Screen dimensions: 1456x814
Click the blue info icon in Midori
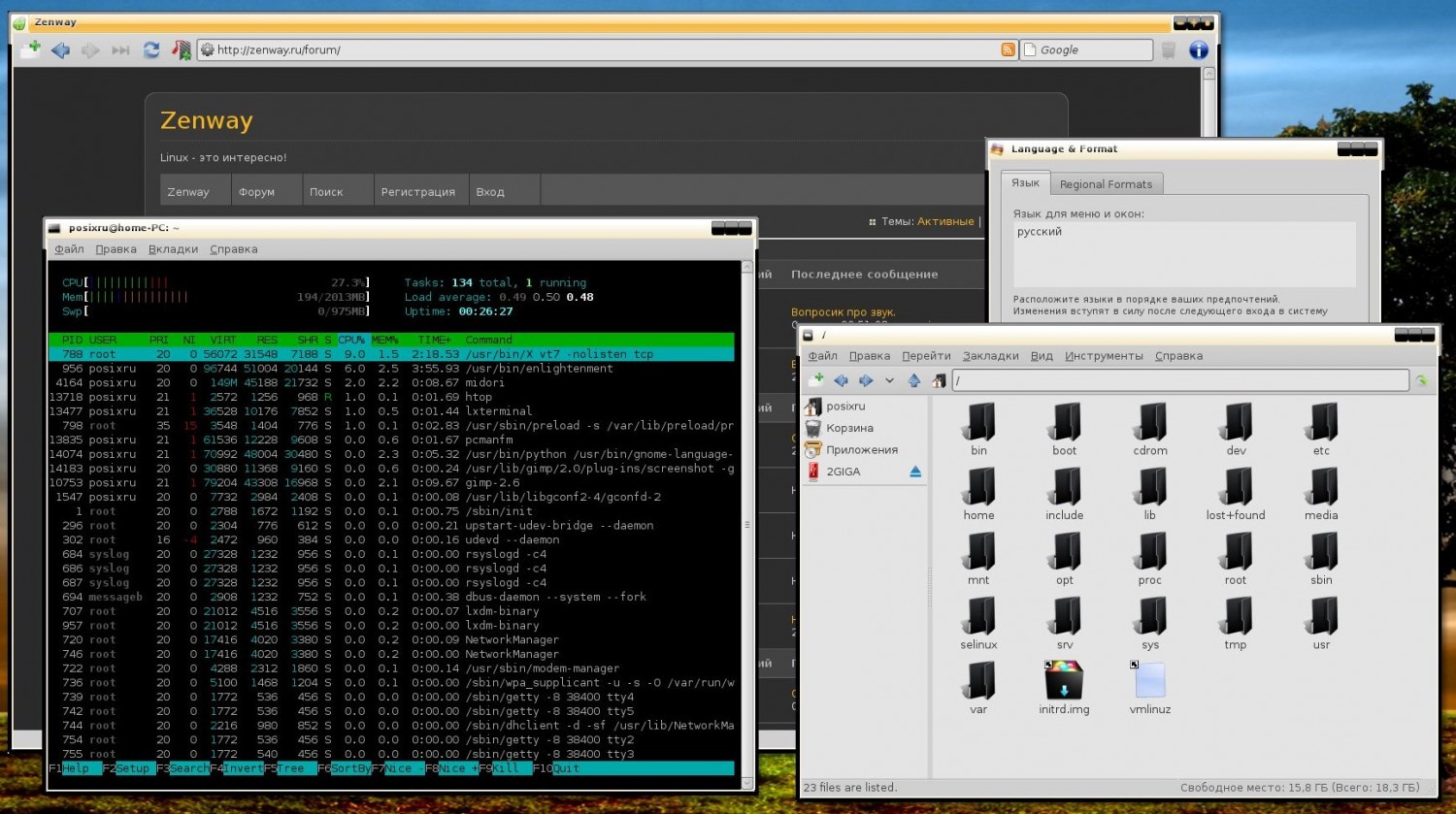tap(1199, 49)
